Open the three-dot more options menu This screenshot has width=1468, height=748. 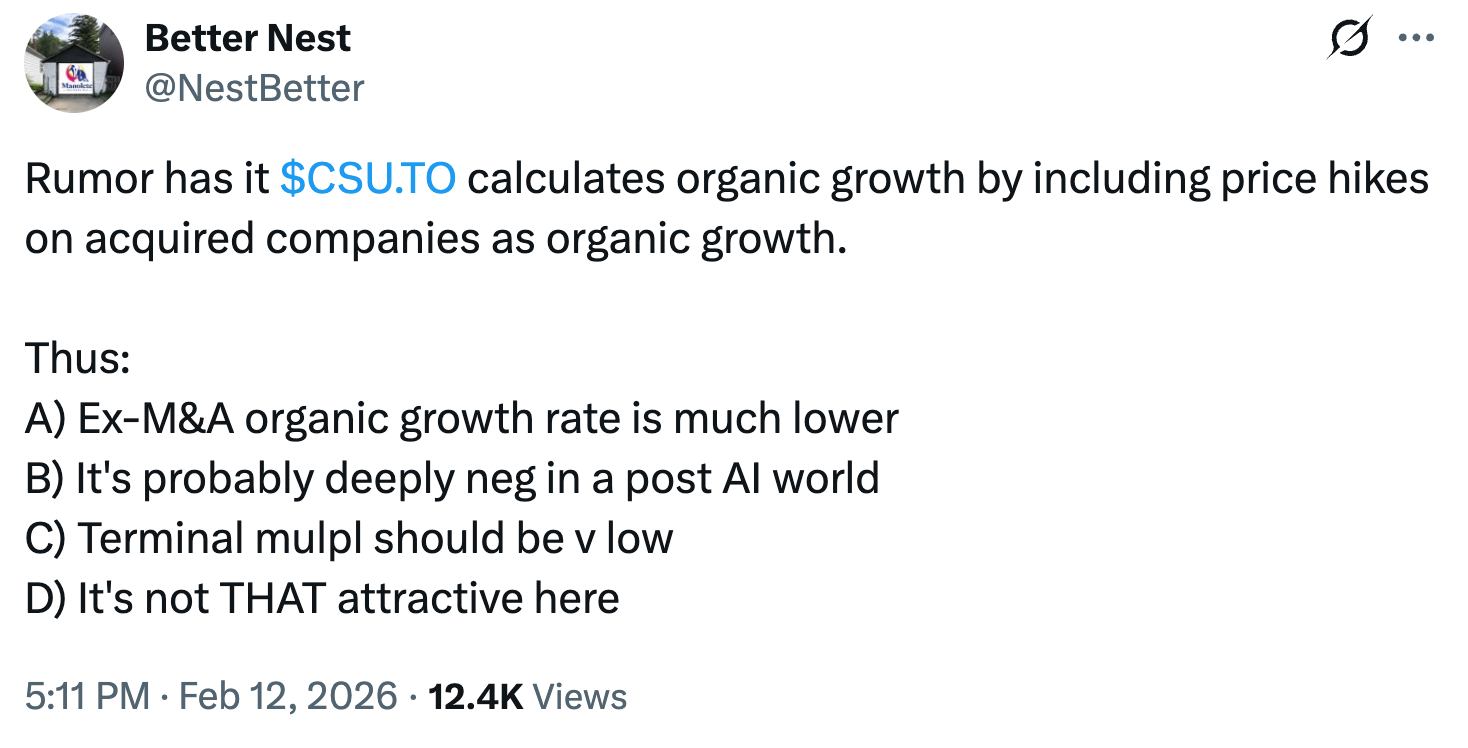(x=1415, y=41)
